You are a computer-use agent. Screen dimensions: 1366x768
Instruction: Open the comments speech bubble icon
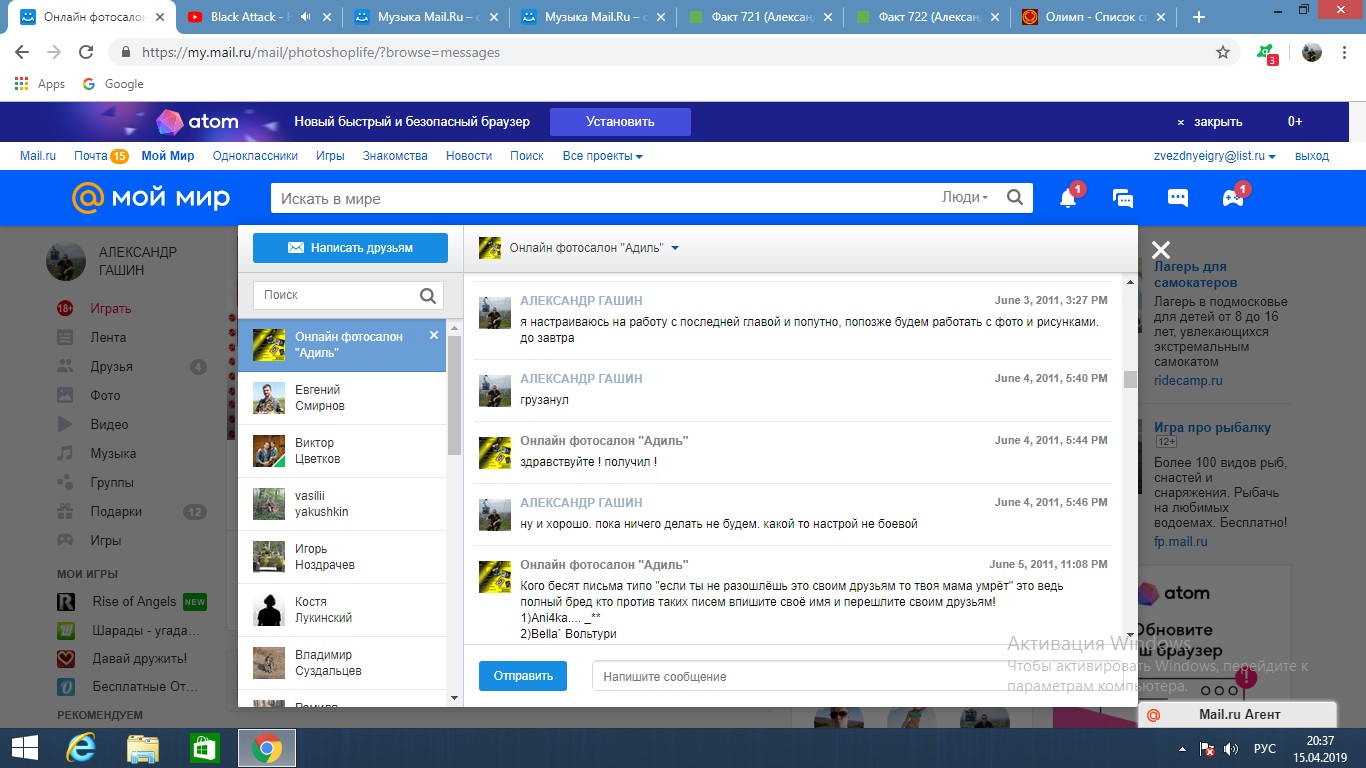pos(1178,198)
